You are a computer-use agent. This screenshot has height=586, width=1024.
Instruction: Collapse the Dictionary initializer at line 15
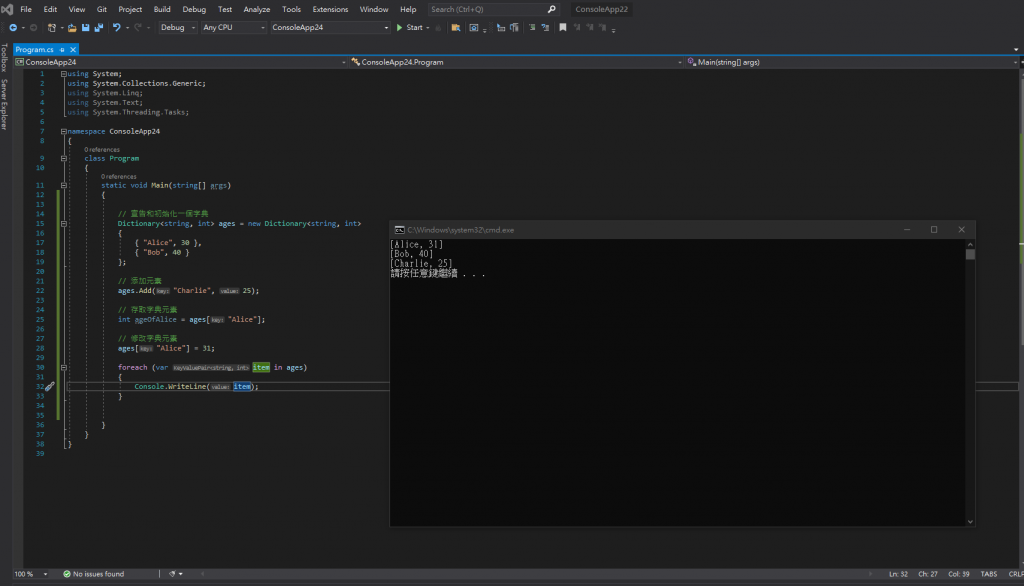(63, 223)
